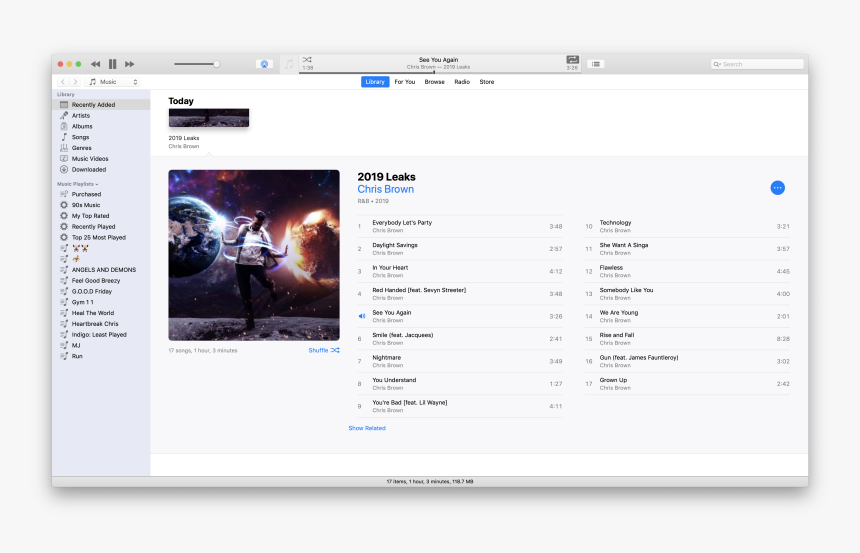Select track Smile feat. Jacquees

[460, 338]
